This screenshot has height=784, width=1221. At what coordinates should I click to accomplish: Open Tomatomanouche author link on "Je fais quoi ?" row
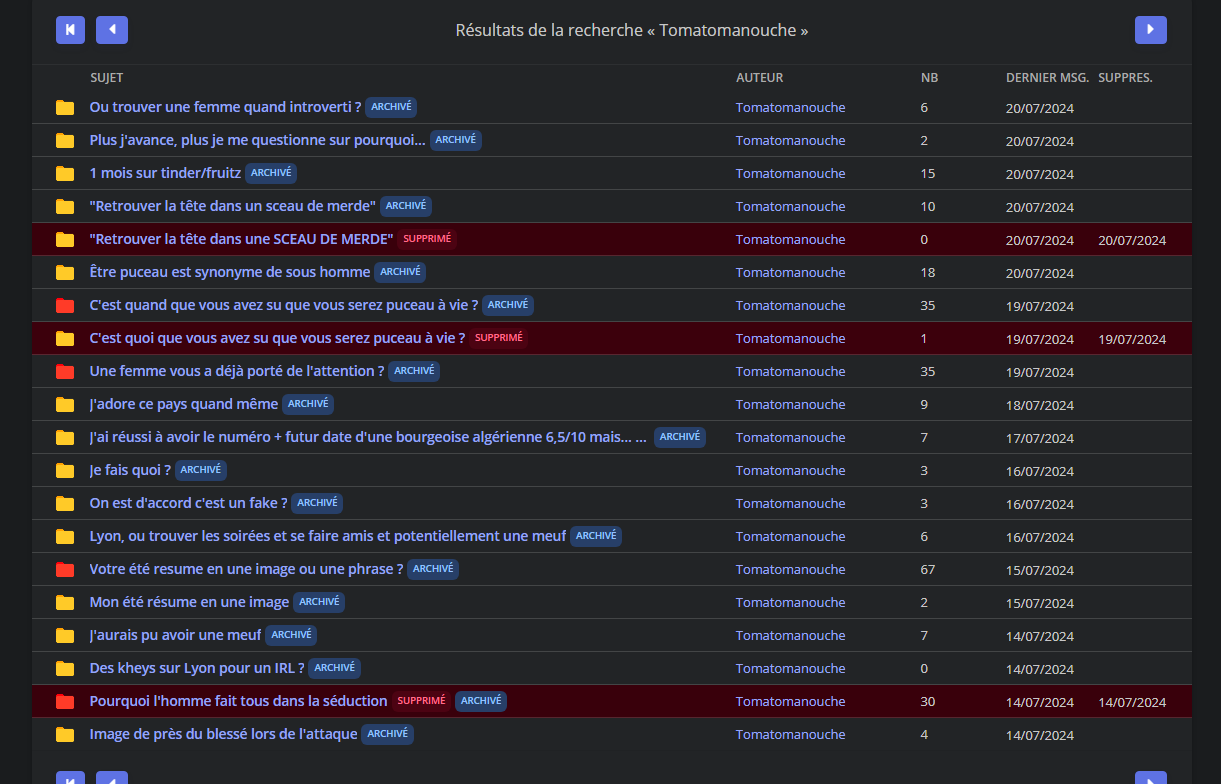pyautogui.click(x=791, y=470)
